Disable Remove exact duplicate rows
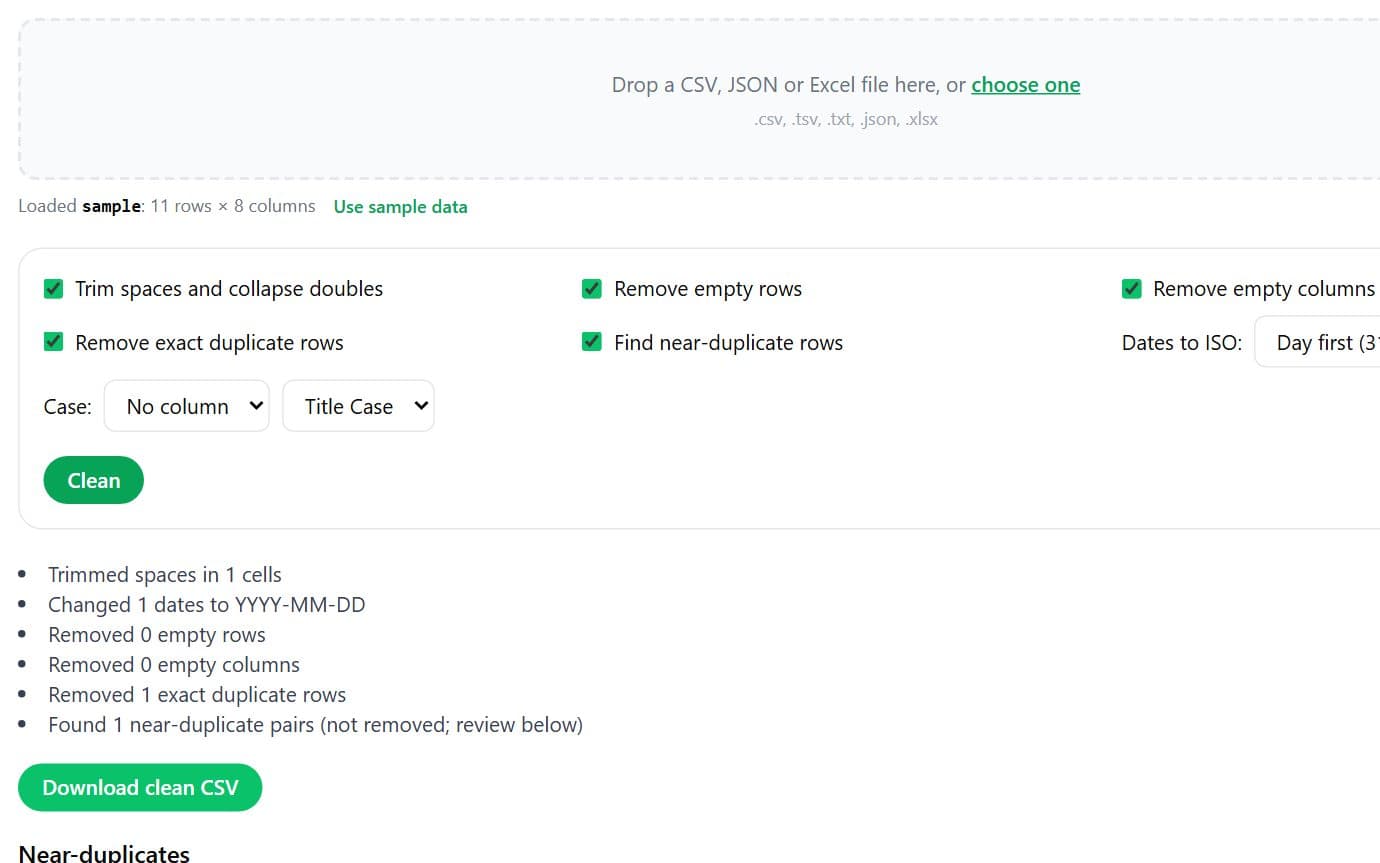Image resolution: width=1380 pixels, height=863 pixels. (54, 342)
